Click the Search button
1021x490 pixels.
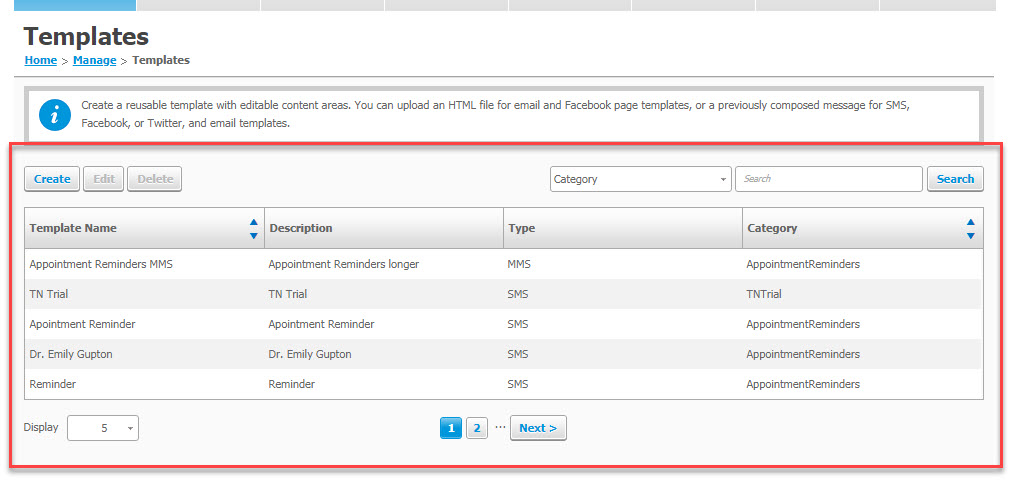[x=955, y=179]
